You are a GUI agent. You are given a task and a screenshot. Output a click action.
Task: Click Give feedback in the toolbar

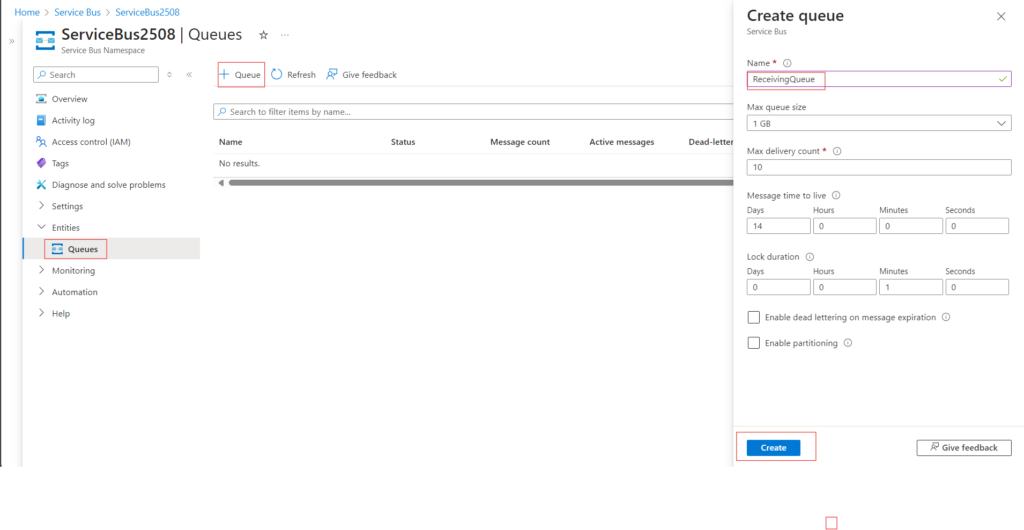(x=361, y=74)
